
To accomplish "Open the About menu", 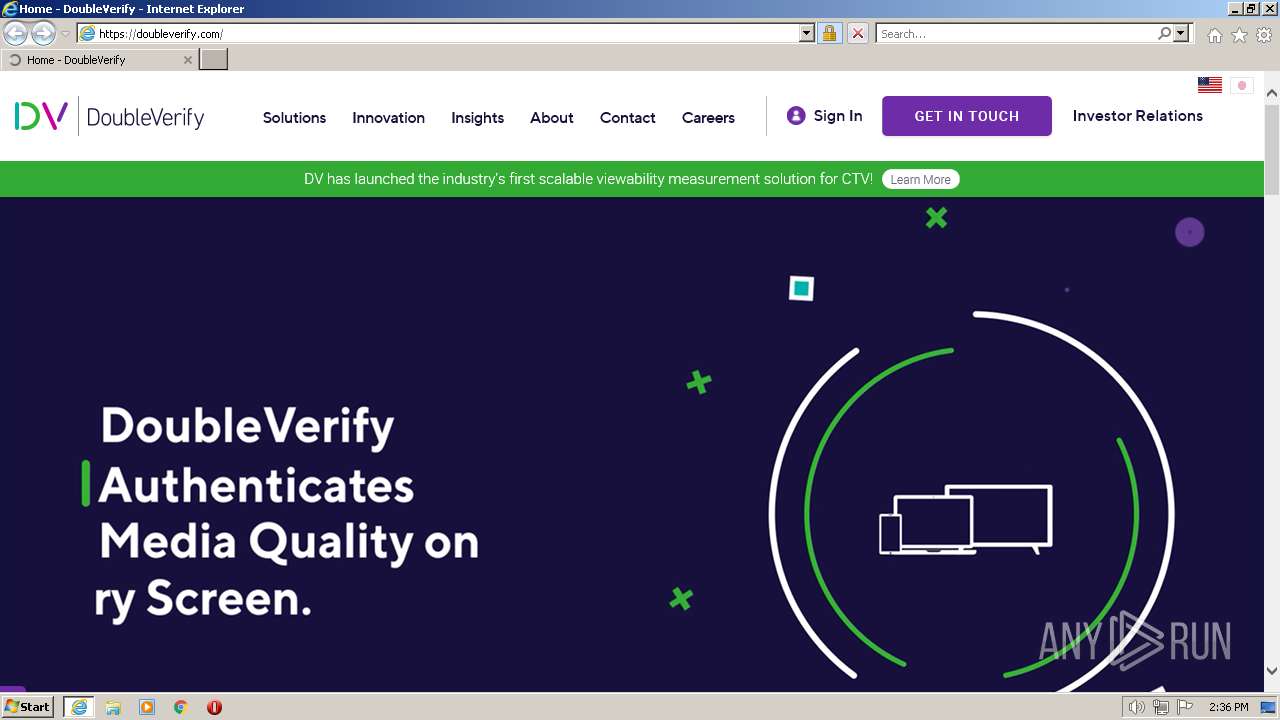I will tap(551, 118).
